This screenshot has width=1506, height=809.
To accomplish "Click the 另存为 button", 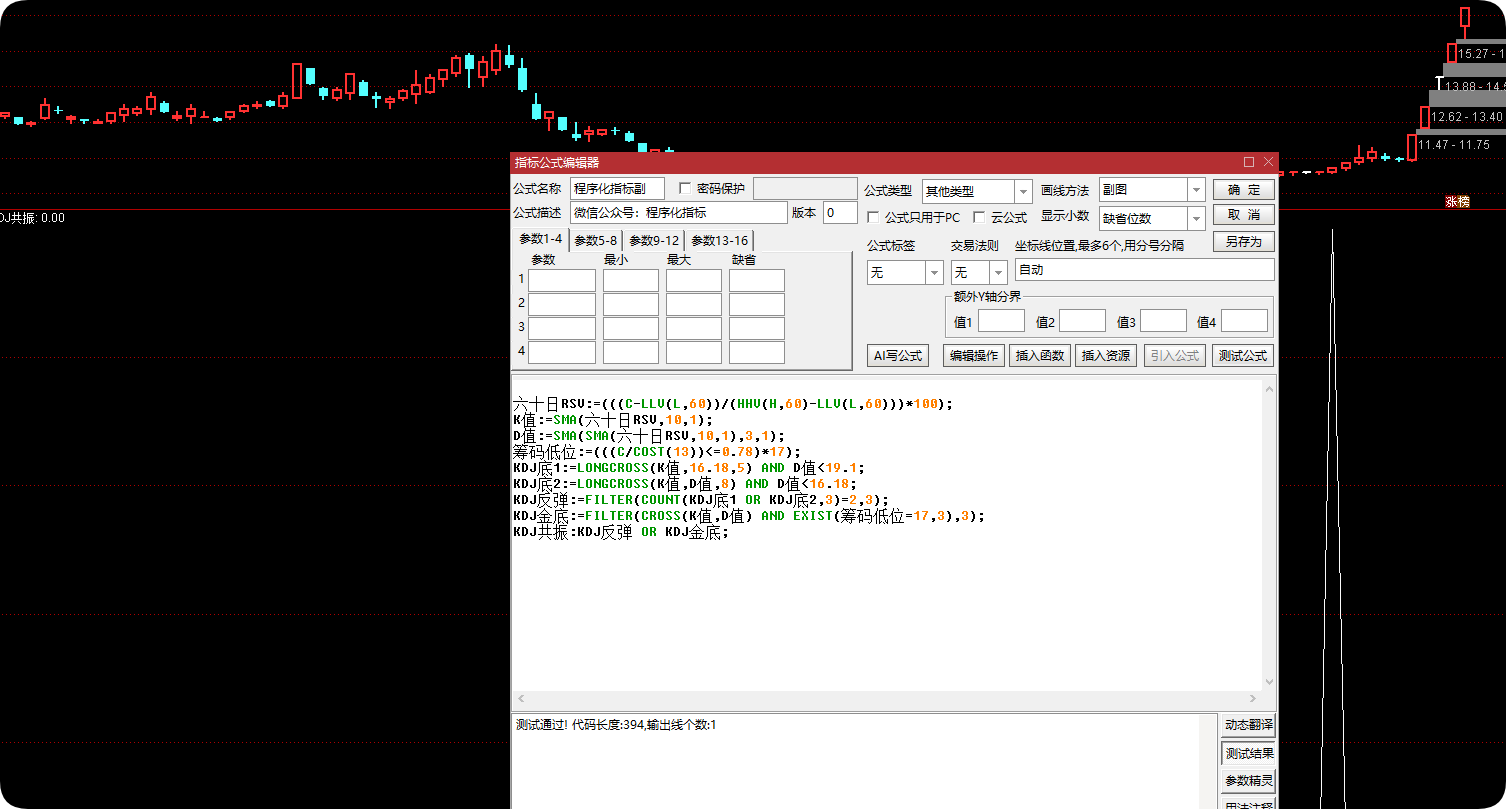I will click(1244, 241).
